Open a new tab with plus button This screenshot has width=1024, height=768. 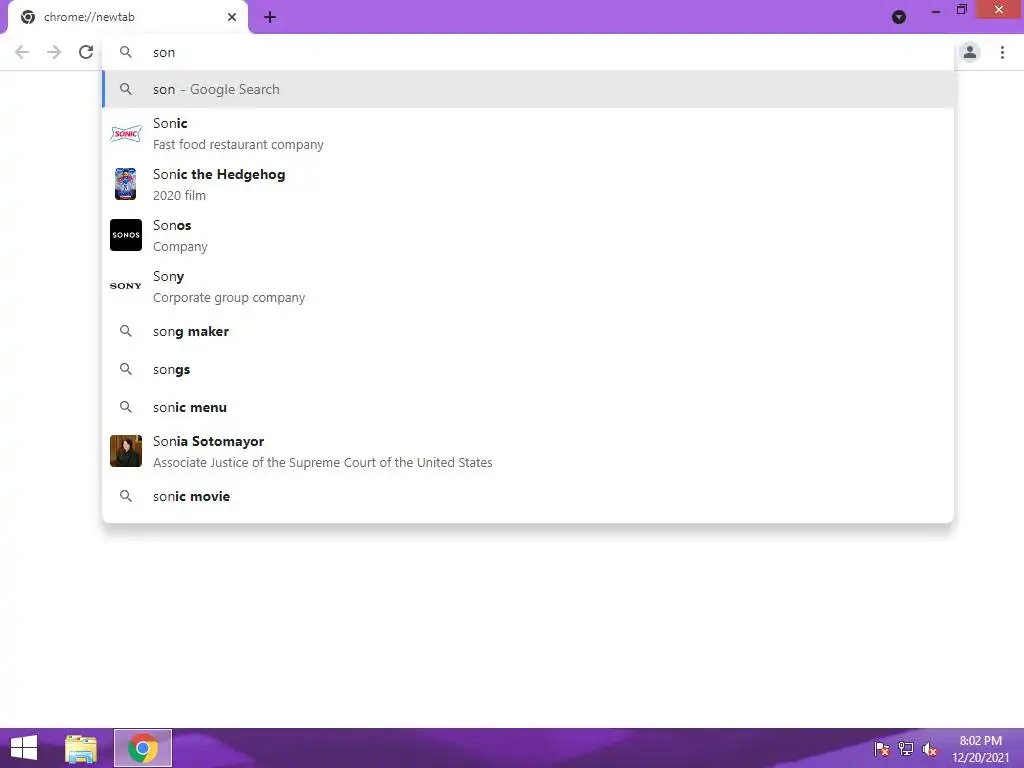[x=270, y=18]
